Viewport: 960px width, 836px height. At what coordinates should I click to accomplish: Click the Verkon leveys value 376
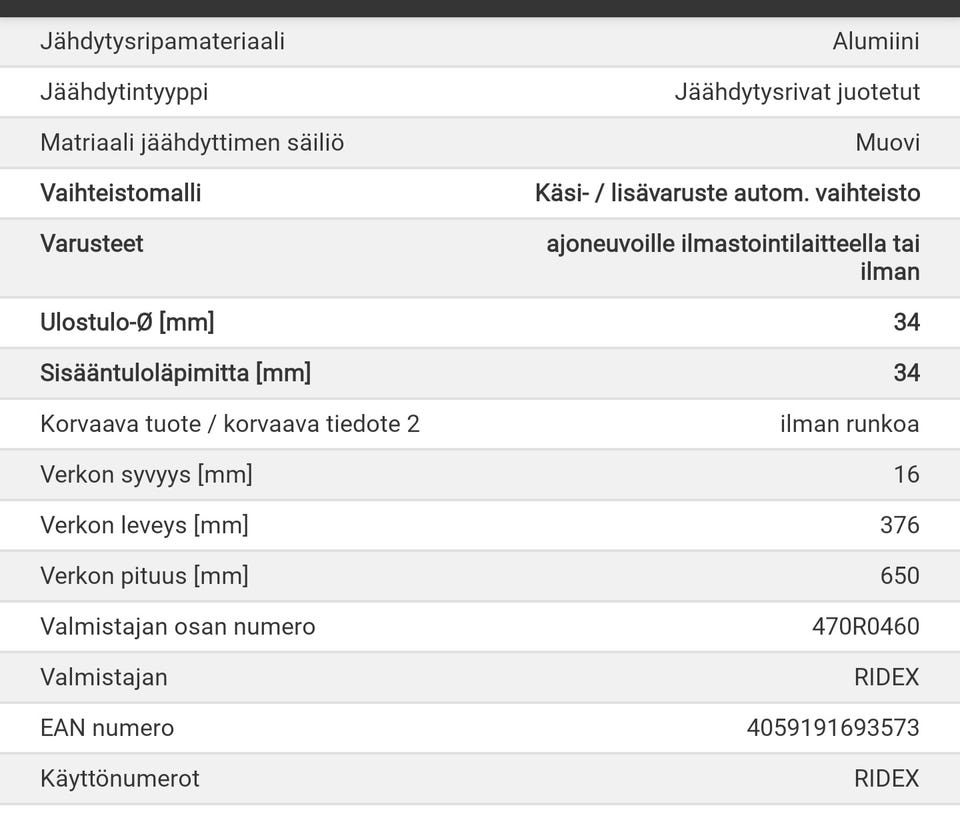tap(900, 525)
